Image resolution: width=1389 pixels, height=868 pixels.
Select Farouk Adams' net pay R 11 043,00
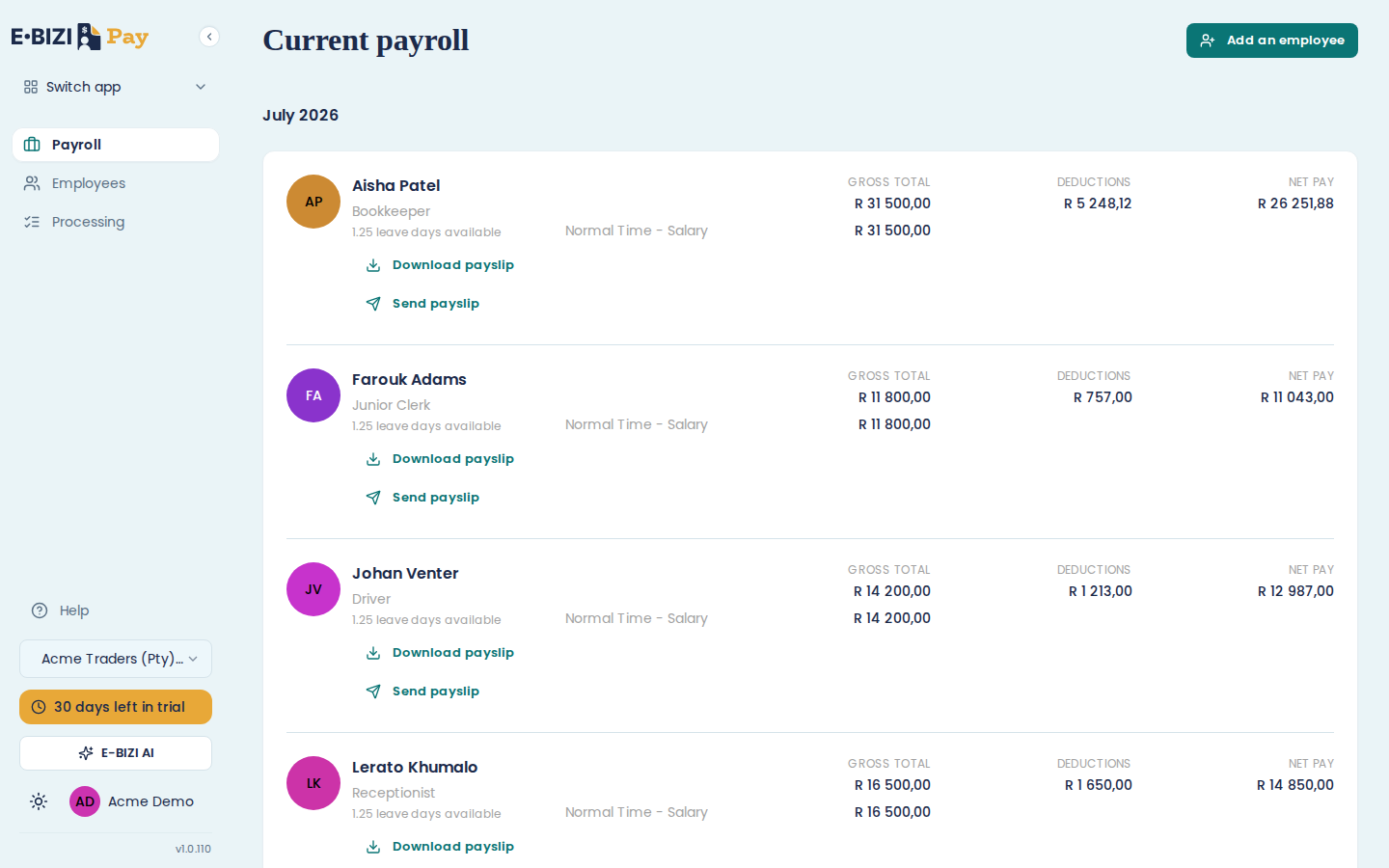point(1297,397)
